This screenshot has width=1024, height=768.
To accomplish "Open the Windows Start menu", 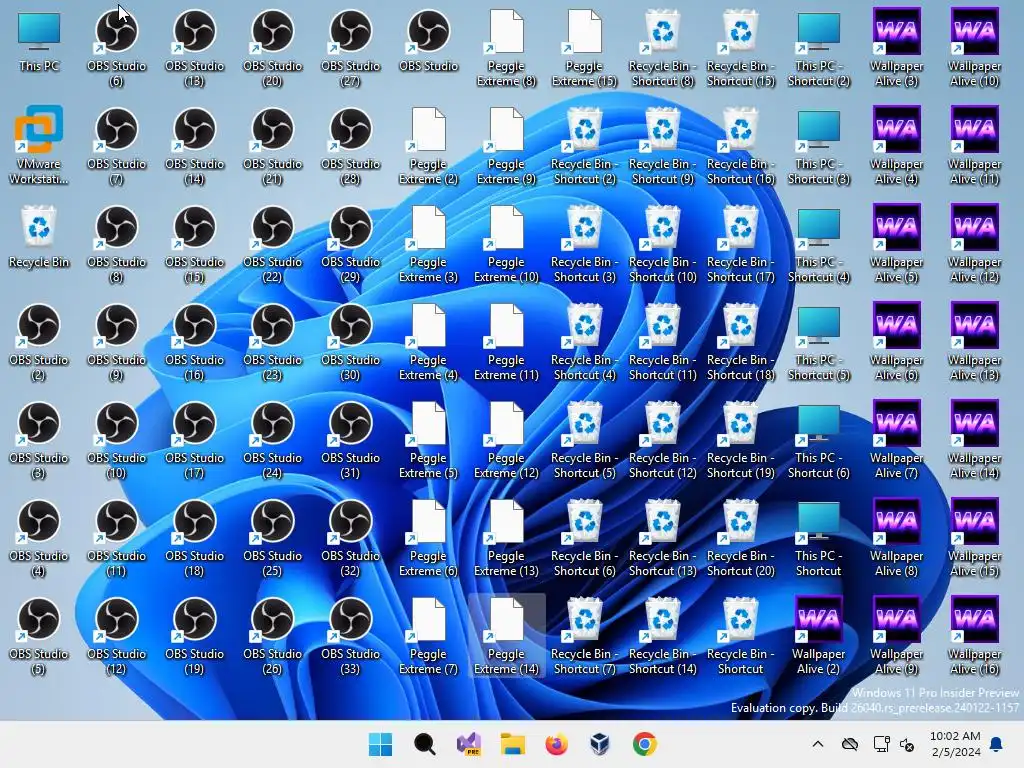I will click(x=380, y=744).
